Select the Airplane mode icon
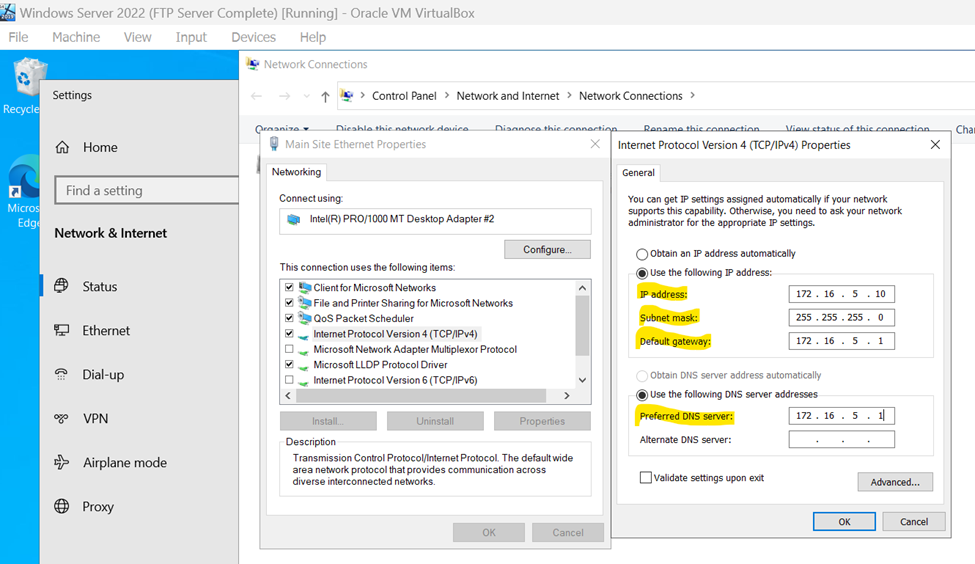975x564 pixels. click(x=61, y=462)
